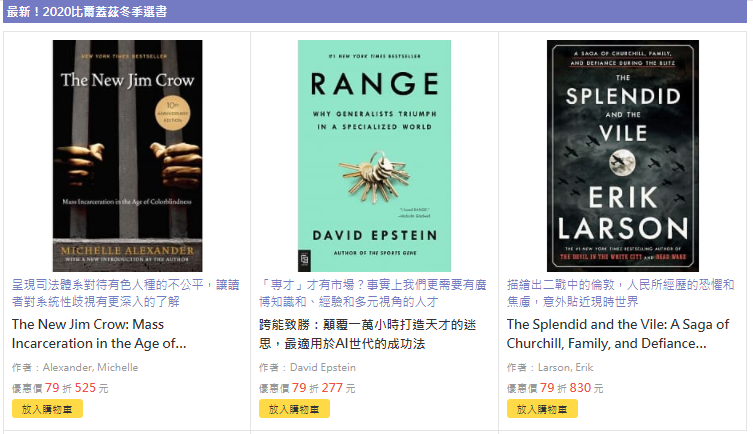Read blue description about 司法體系 unfairness
This screenshot has height=434, width=753.
tap(125, 293)
